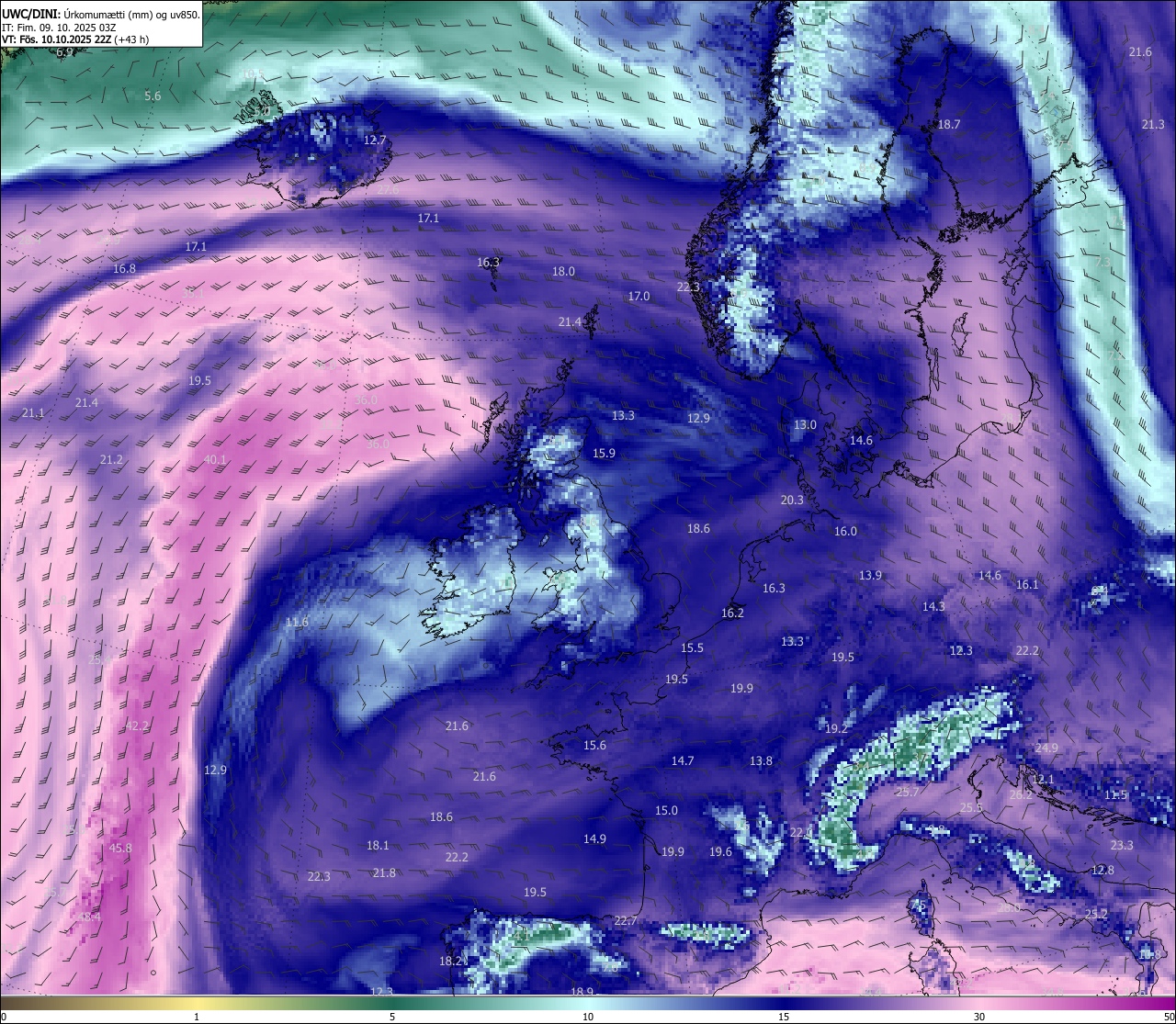Click the 25.2 value label

(x=1096, y=915)
